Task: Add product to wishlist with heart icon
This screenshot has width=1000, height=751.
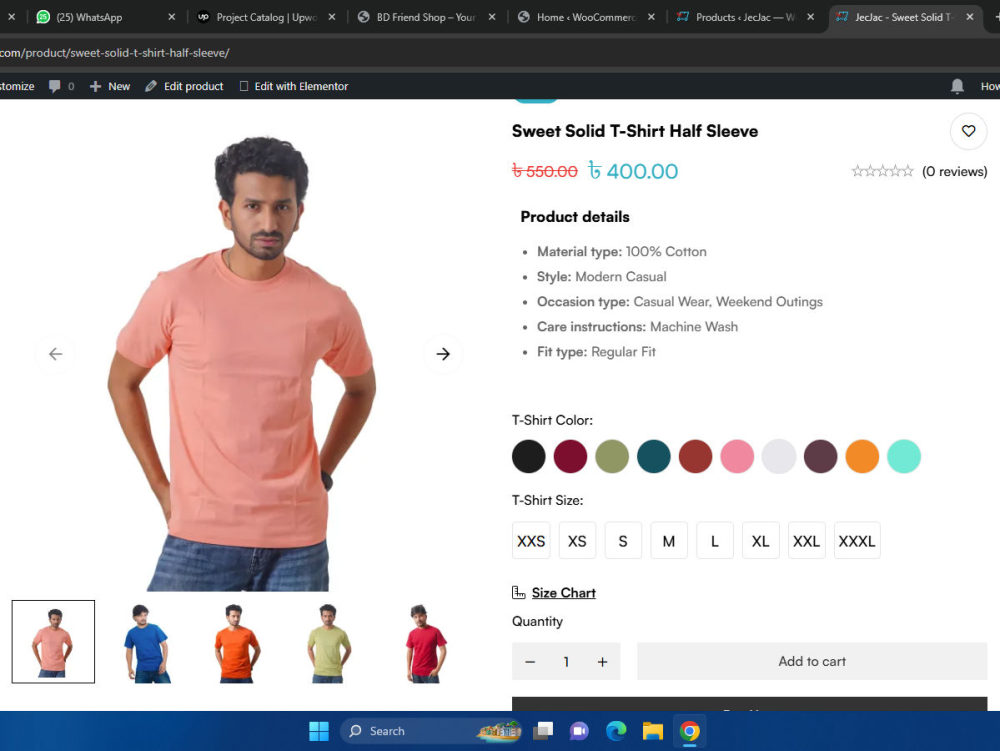Action: [968, 131]
